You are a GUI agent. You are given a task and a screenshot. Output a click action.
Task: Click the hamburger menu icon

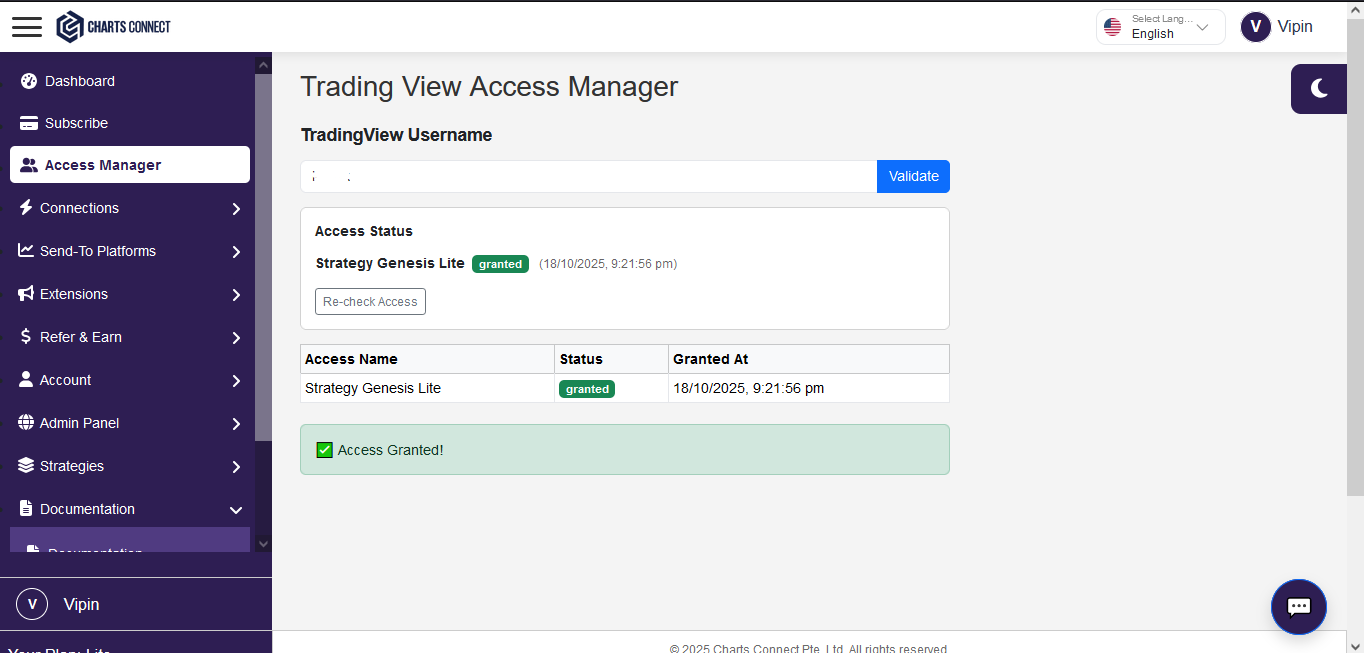coord(27,27)
